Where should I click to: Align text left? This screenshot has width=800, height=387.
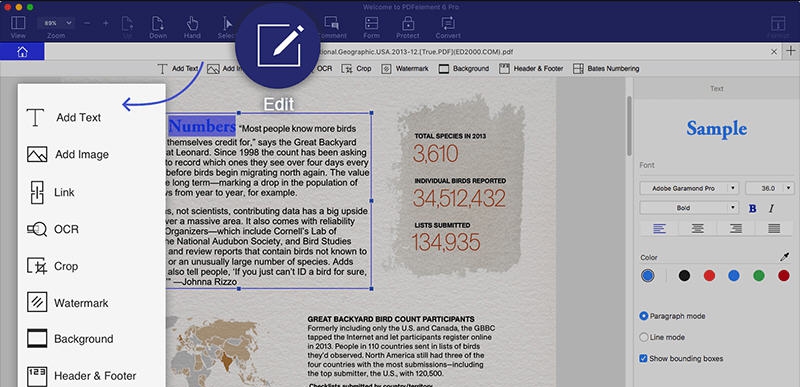[659, 228]
